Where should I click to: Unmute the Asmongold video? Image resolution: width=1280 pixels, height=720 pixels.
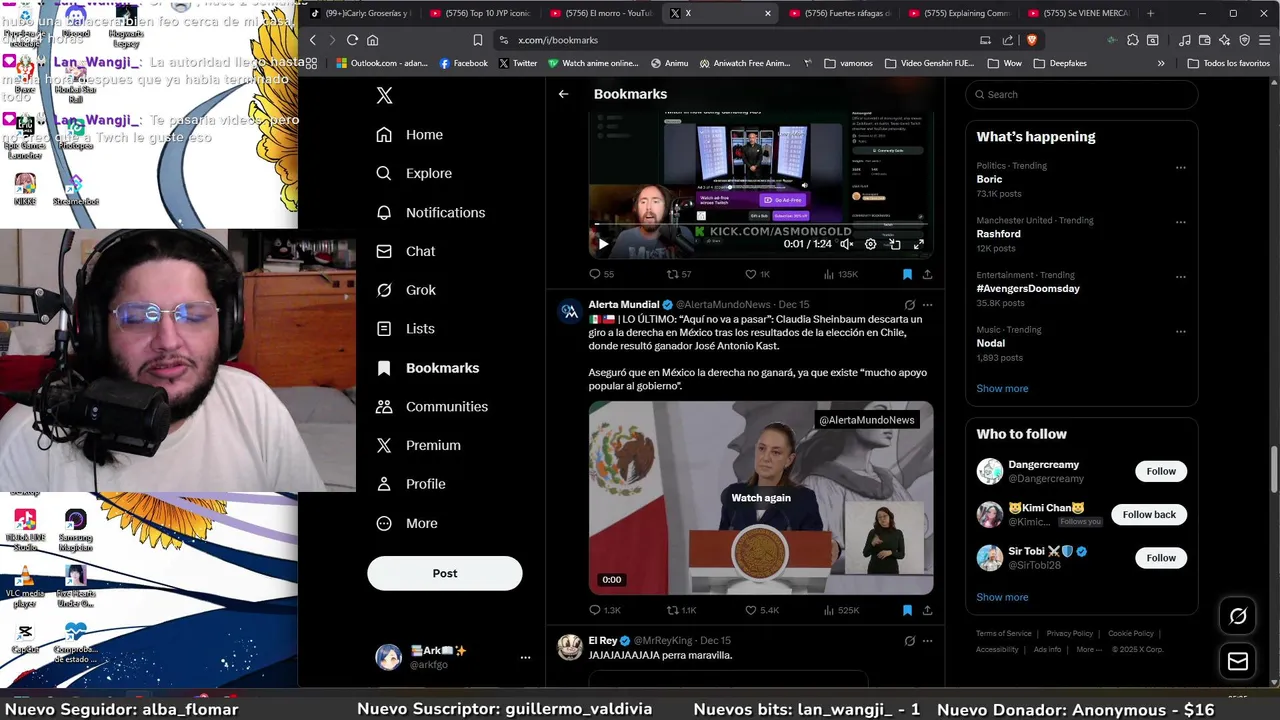coord(846,244)
